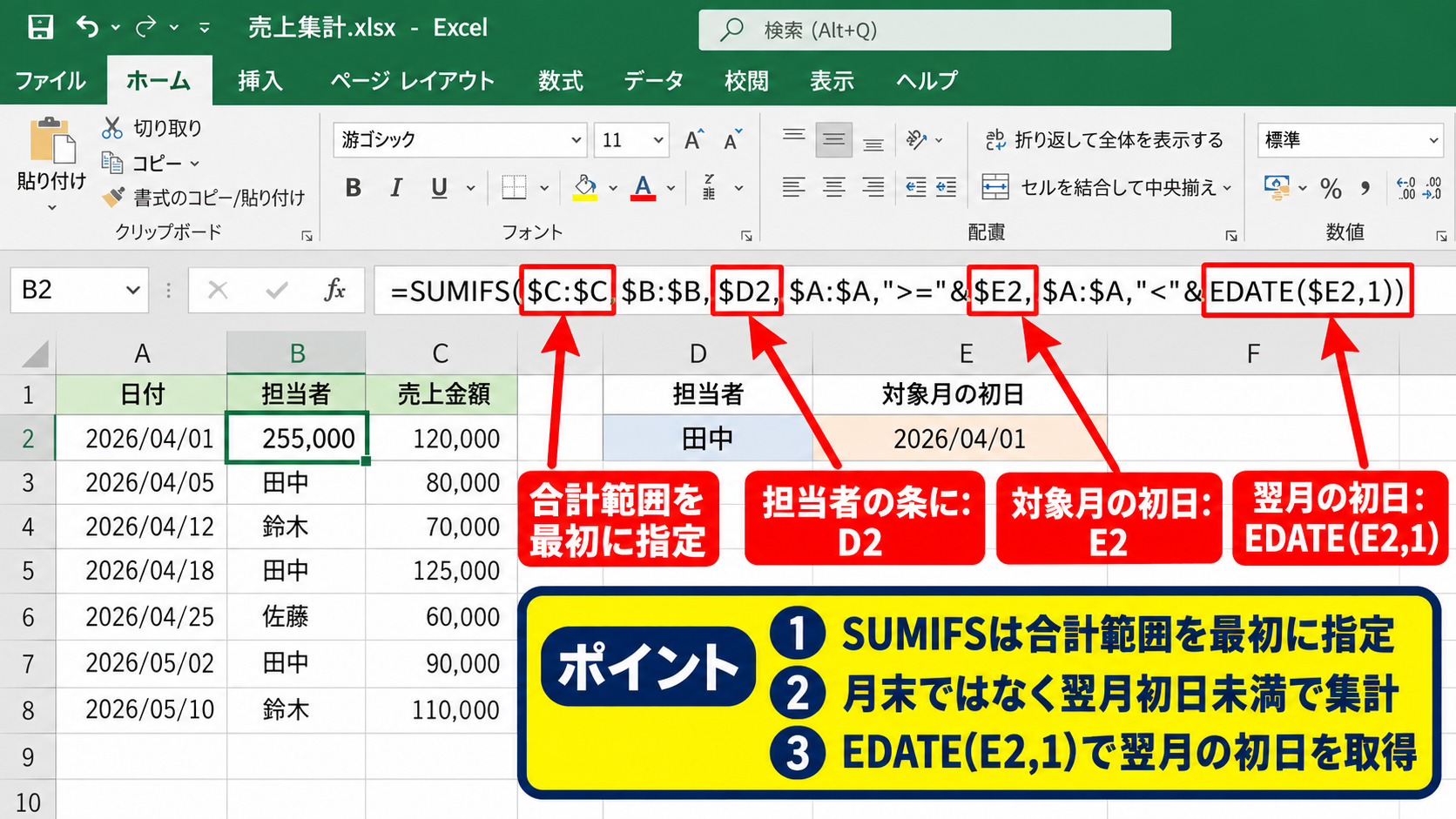This screenshot has height=819, width=1456.
Task: Click the increase decimal places icon
Action: (x=1405, y=188)
